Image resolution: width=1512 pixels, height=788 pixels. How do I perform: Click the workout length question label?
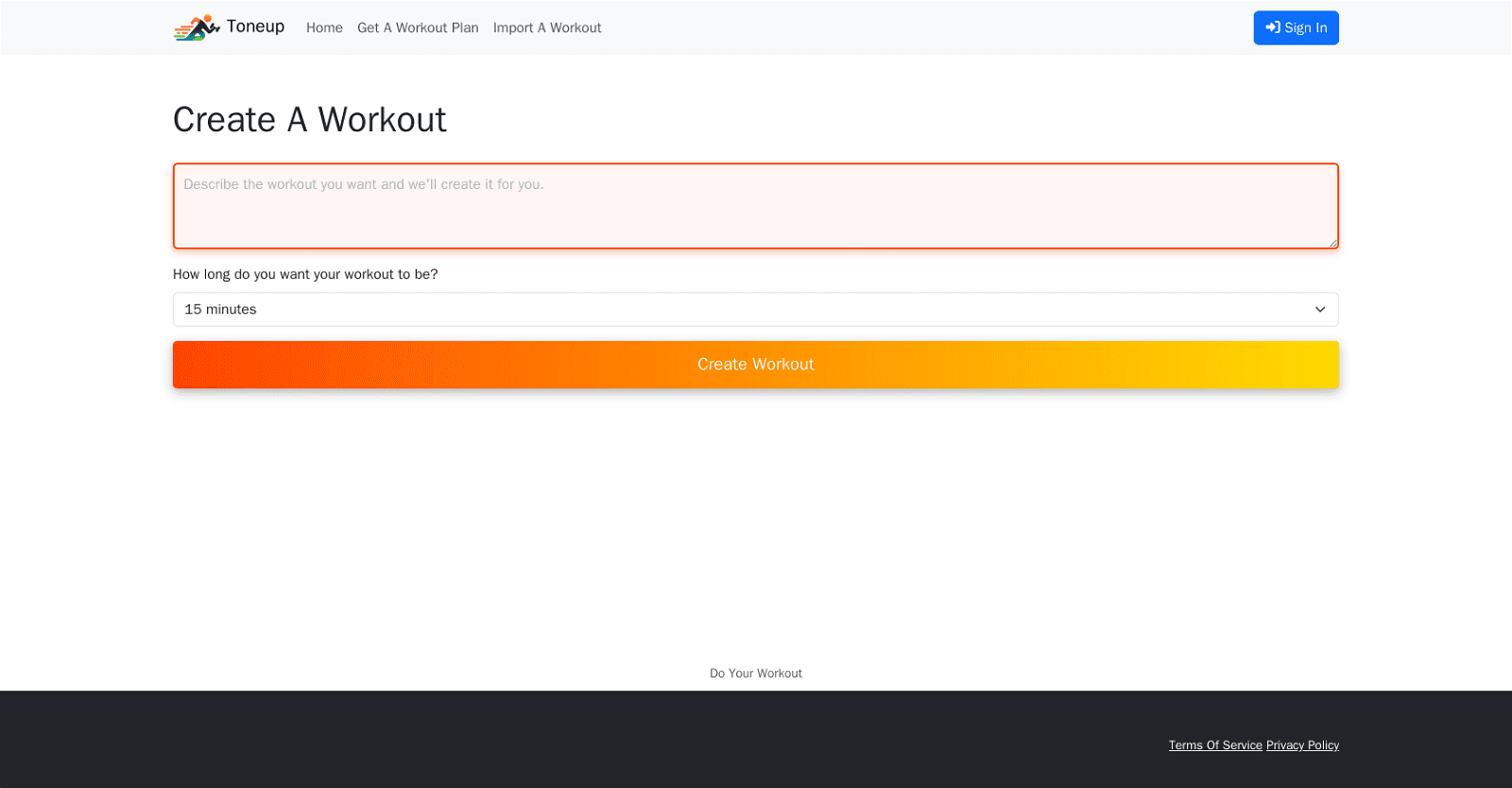tap(305, 274)
